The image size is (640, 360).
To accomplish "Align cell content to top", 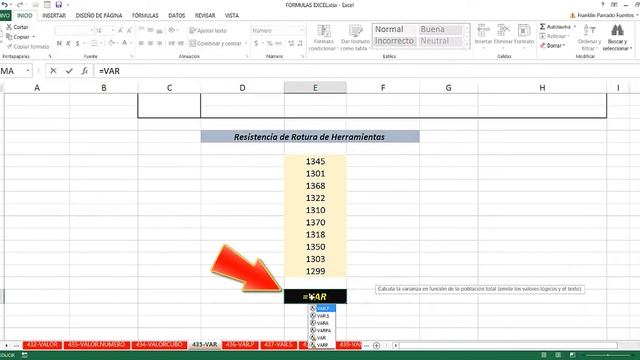I will tap(141, 30).
